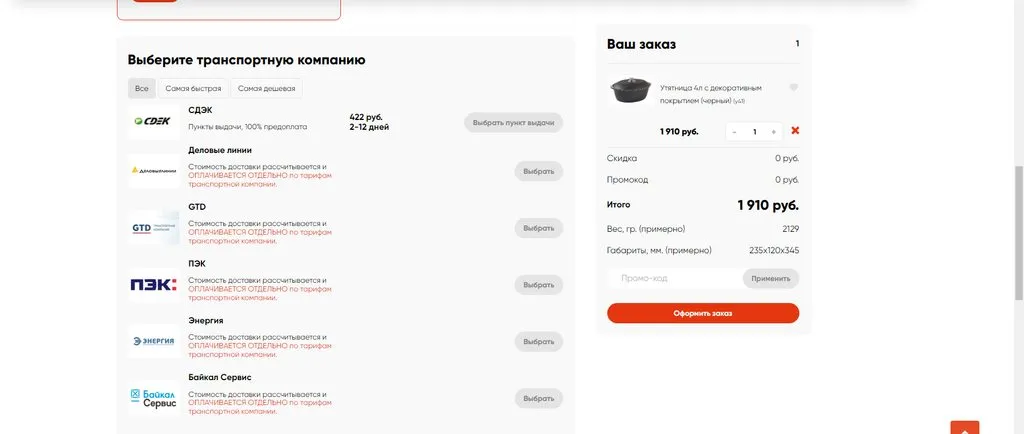The height and width of the screenshot is (434, 1024).
Task: Apply promo code with Применить button
Action: point(770,279)
